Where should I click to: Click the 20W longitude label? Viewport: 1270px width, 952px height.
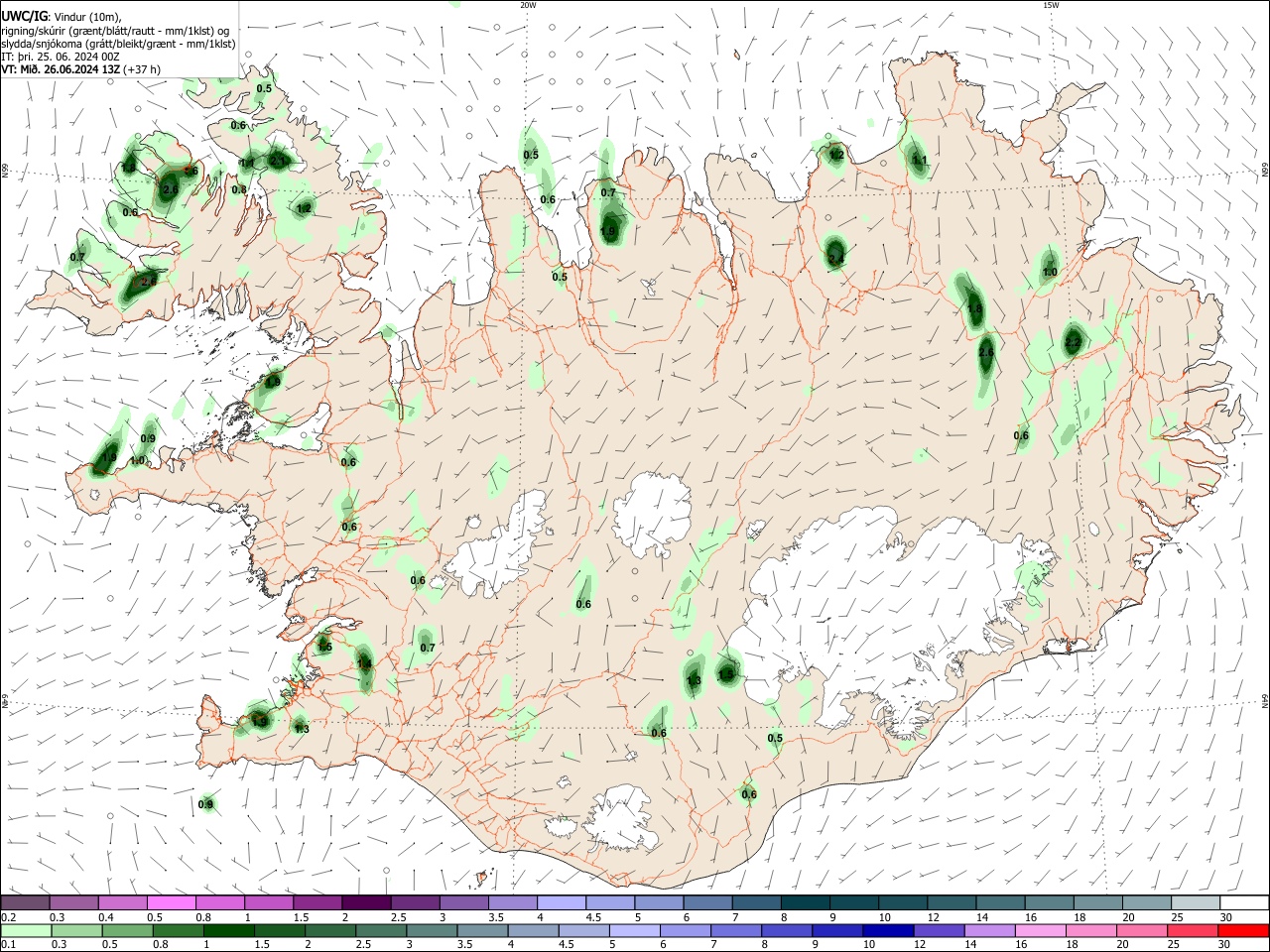(528, 5)
